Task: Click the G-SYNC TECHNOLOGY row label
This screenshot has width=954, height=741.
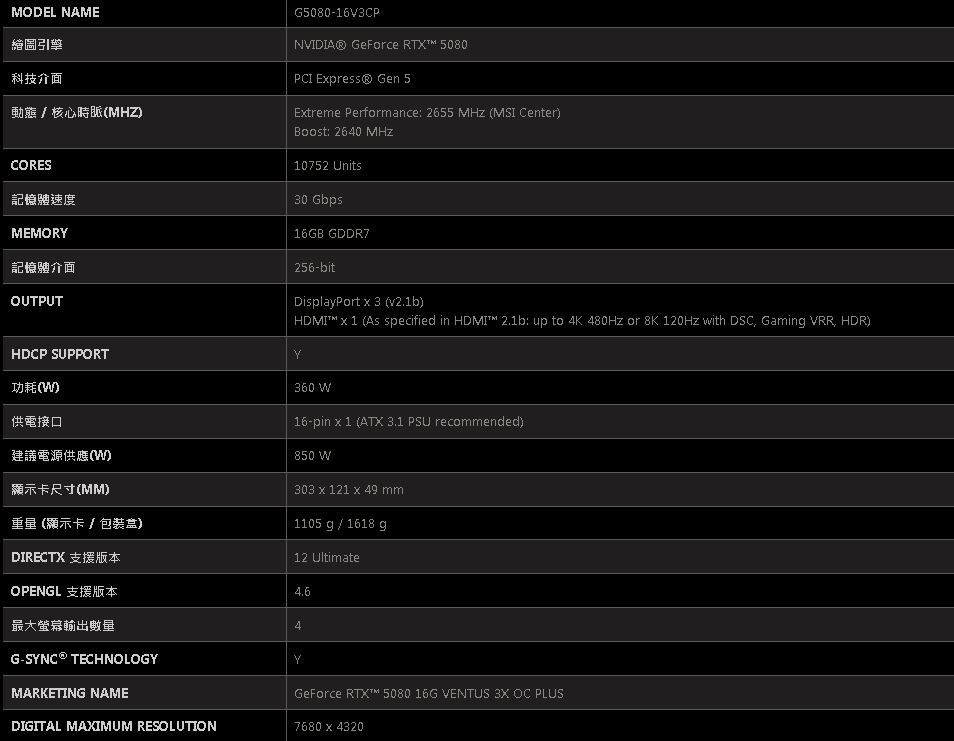Action: [x=84, y=659]
